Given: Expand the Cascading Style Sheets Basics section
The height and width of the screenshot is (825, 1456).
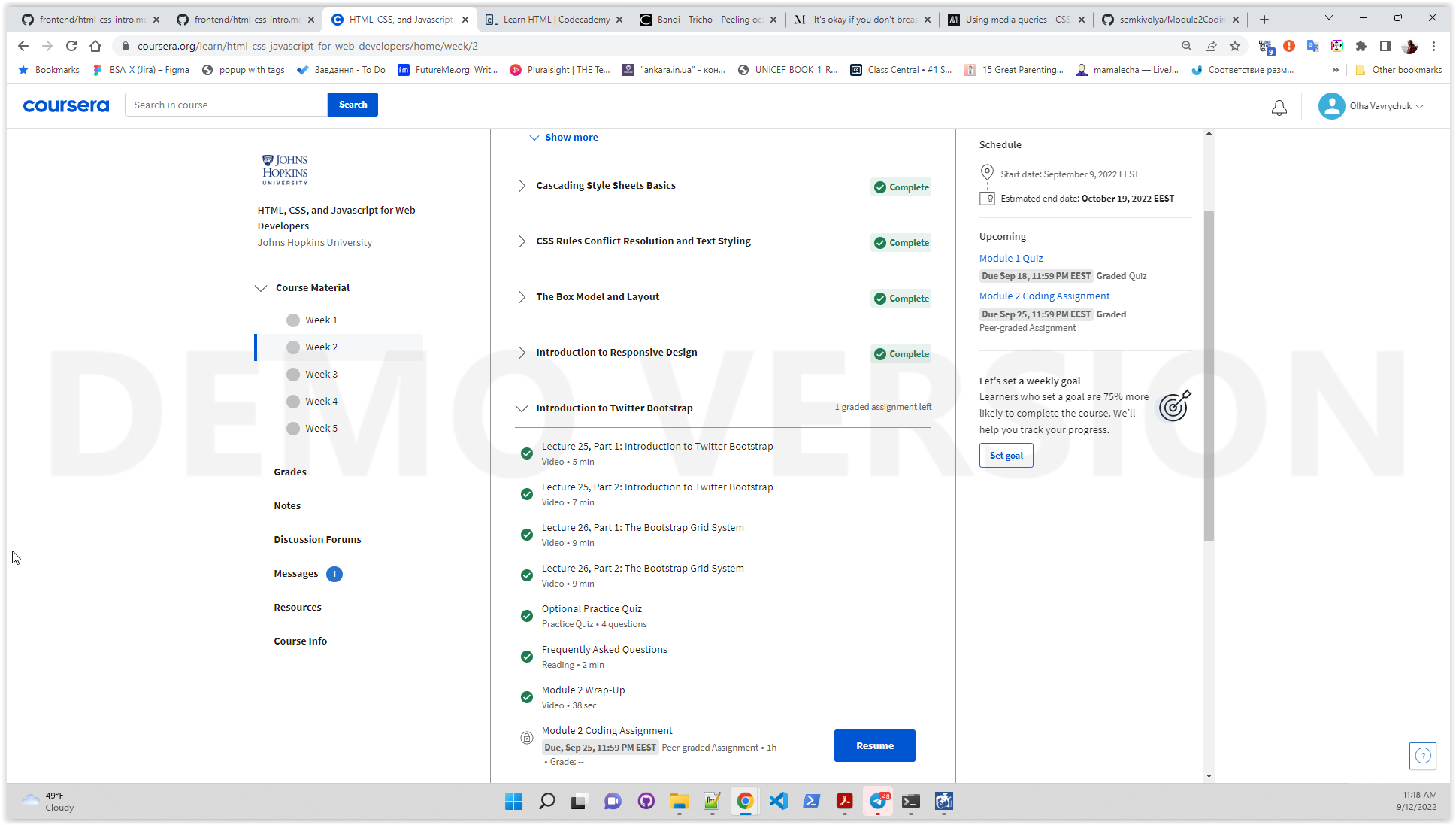Looking at the screenshot, I should click(521, 185).
